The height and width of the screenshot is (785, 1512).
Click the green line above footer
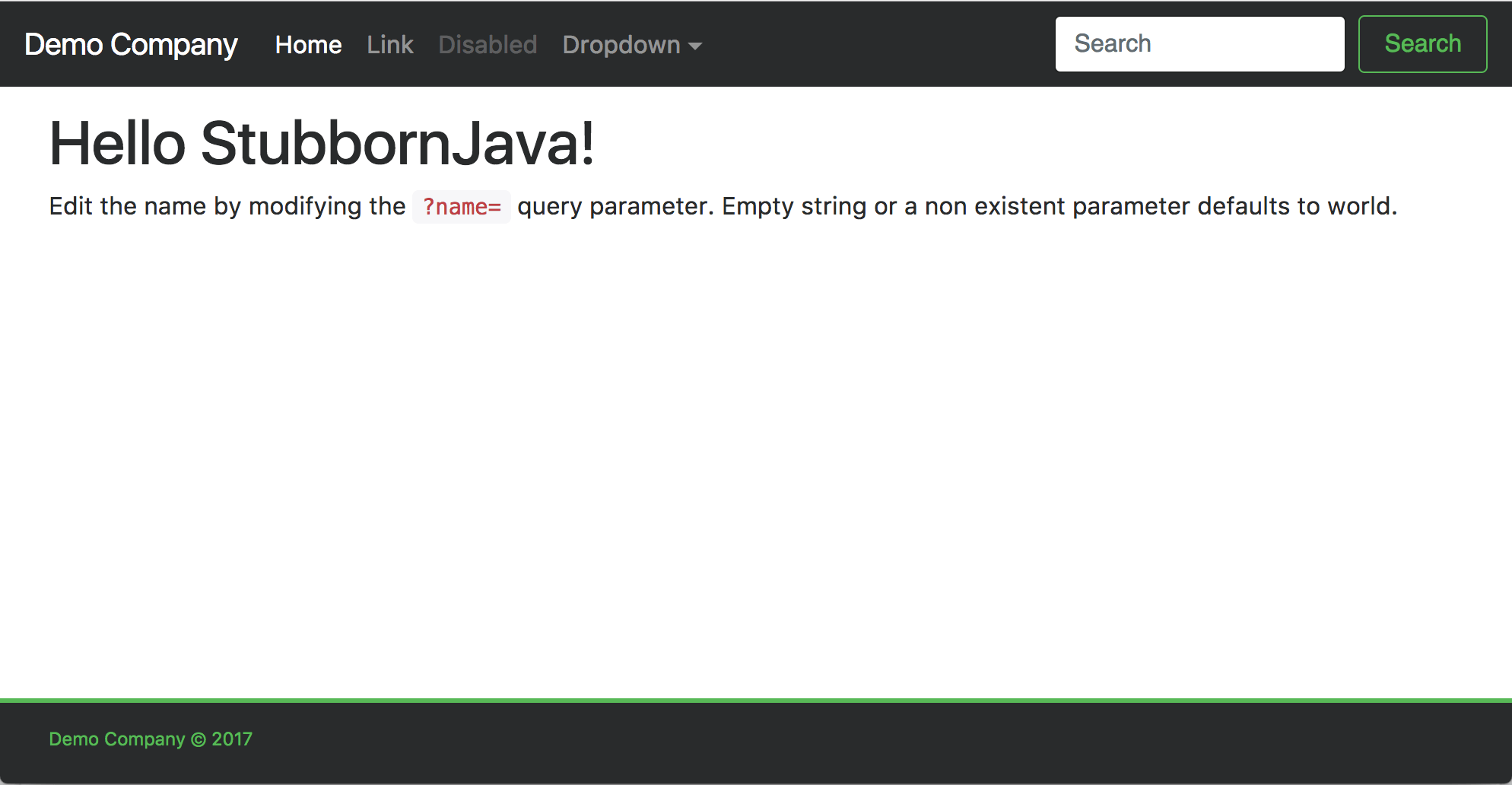tap(756, 701)
